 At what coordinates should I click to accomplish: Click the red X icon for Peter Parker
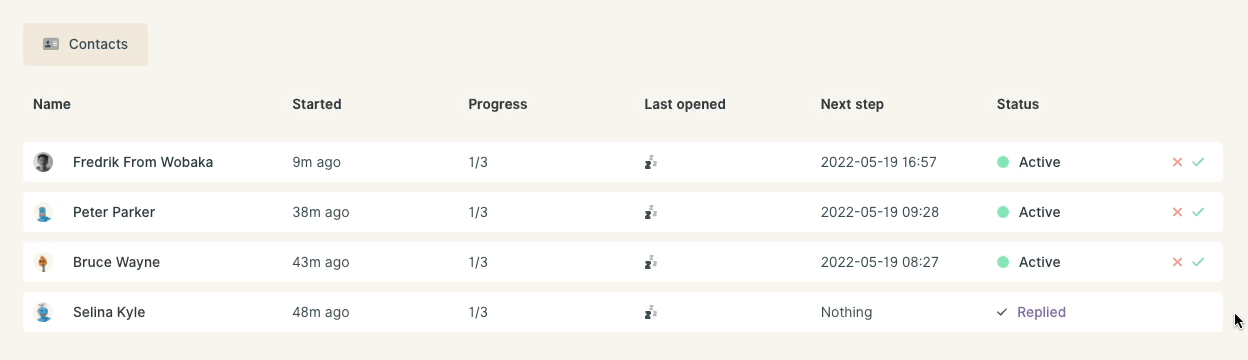tap(1177, 212)
